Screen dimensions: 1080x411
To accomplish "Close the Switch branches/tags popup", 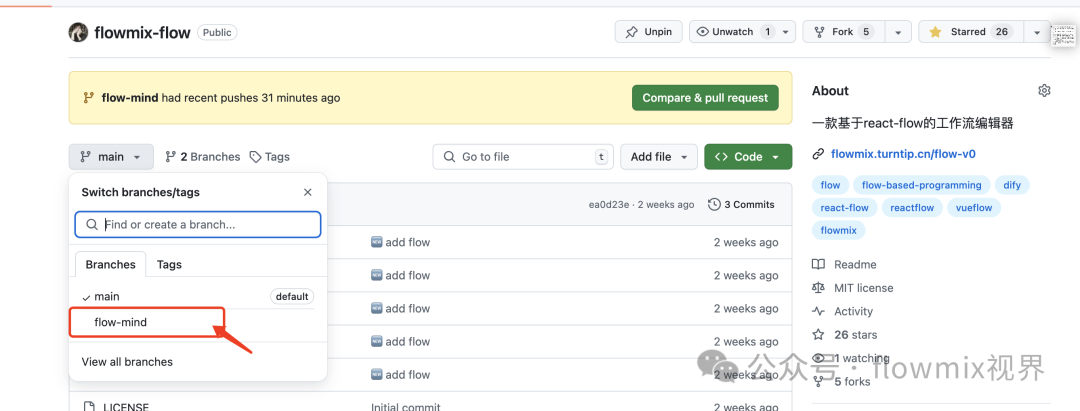I will [x=308, y=193].
